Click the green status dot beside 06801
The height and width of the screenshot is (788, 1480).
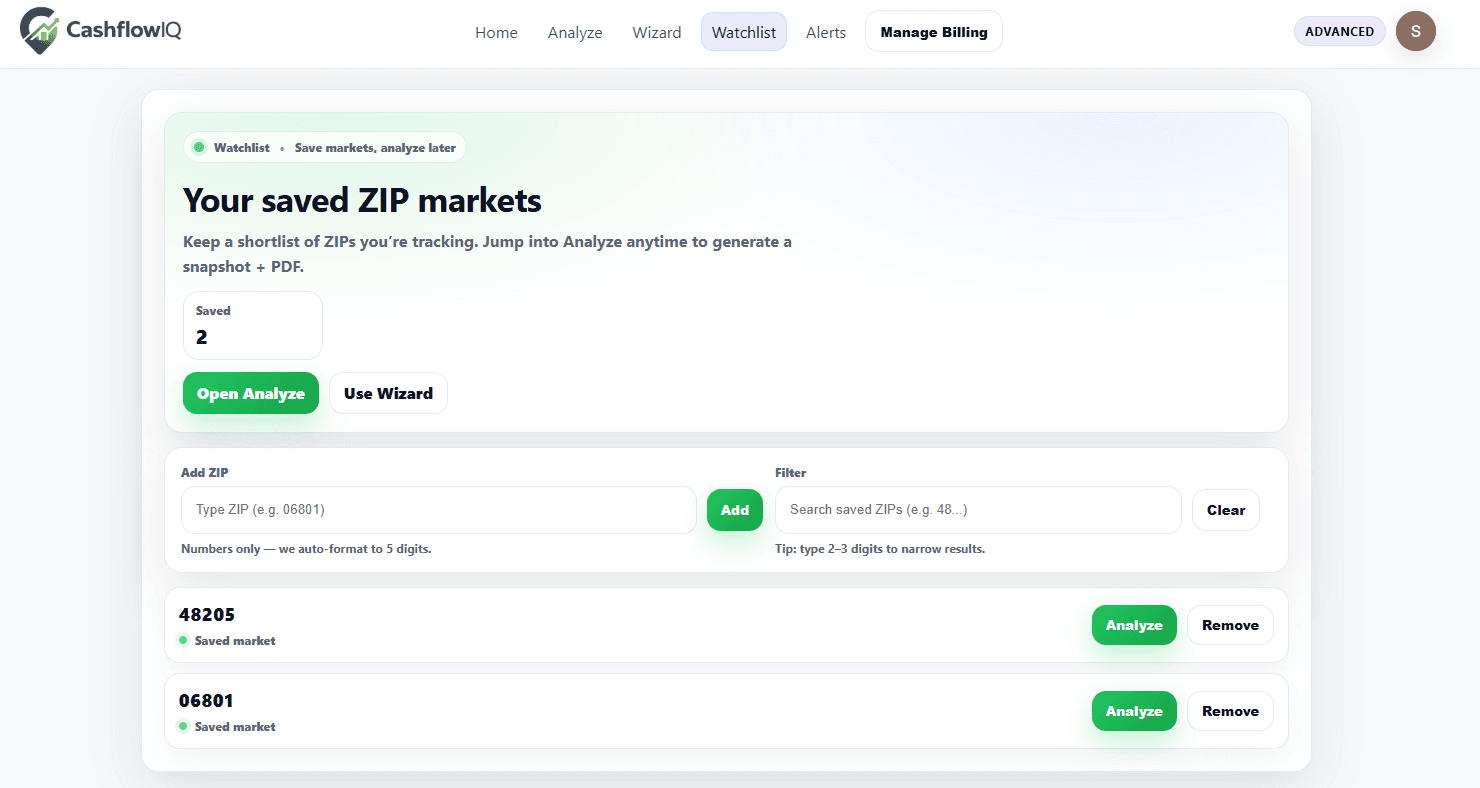[183, 726]
